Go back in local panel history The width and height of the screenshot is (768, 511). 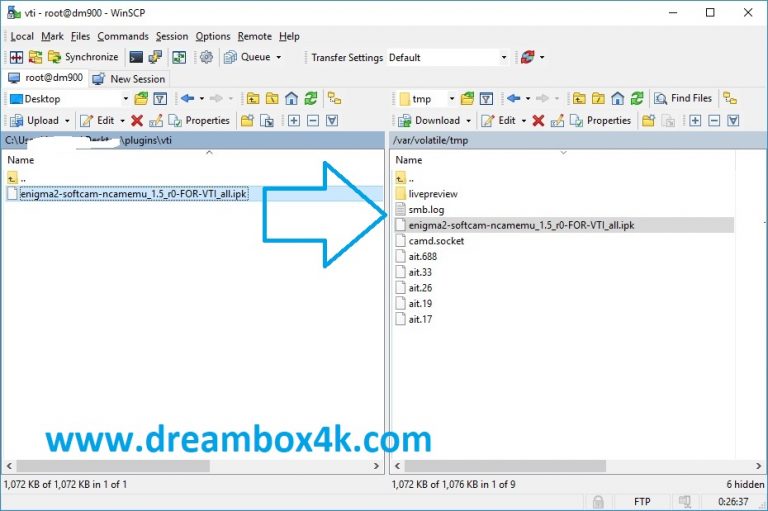187,99
